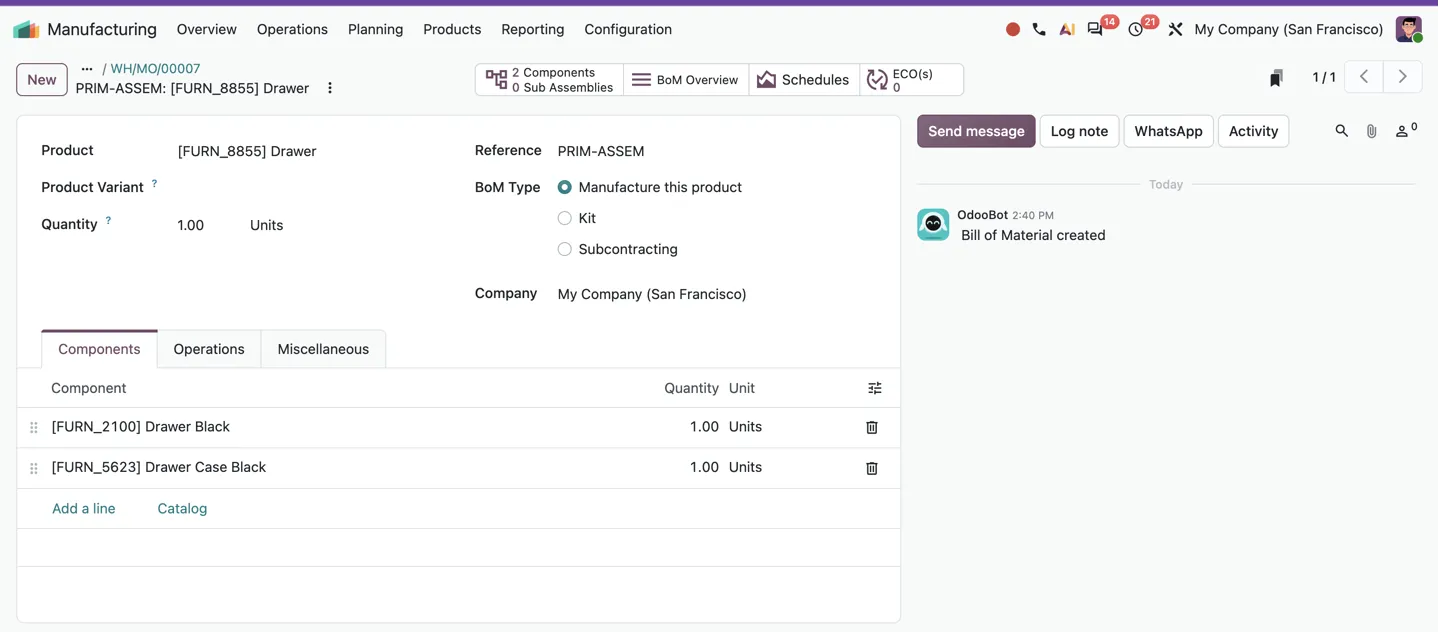Open the Manufacturing app home icon
Viewport: 1439px width, 632px height.
tap(26, 29)
